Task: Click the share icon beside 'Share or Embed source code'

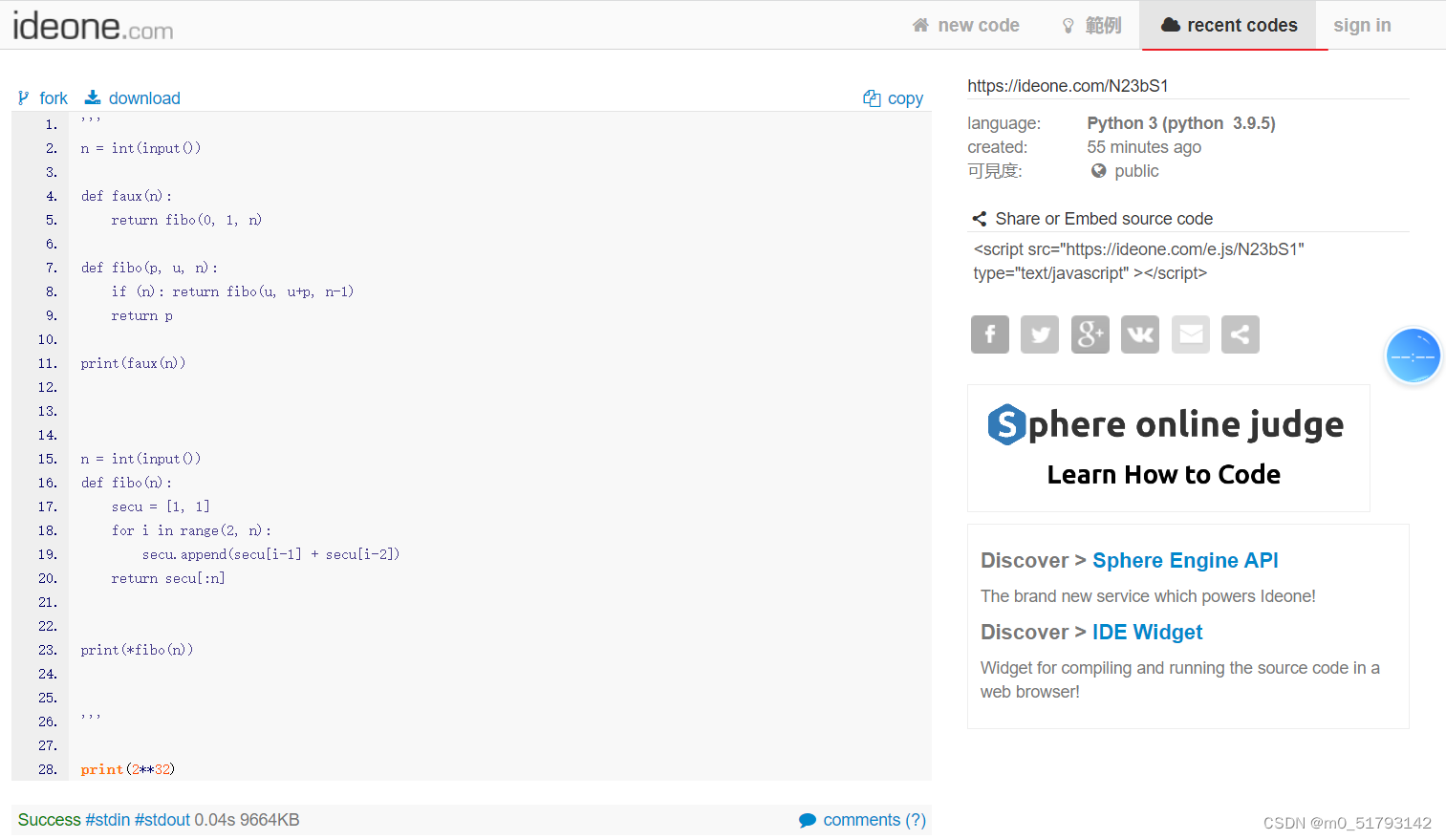Action: point(980,219)
